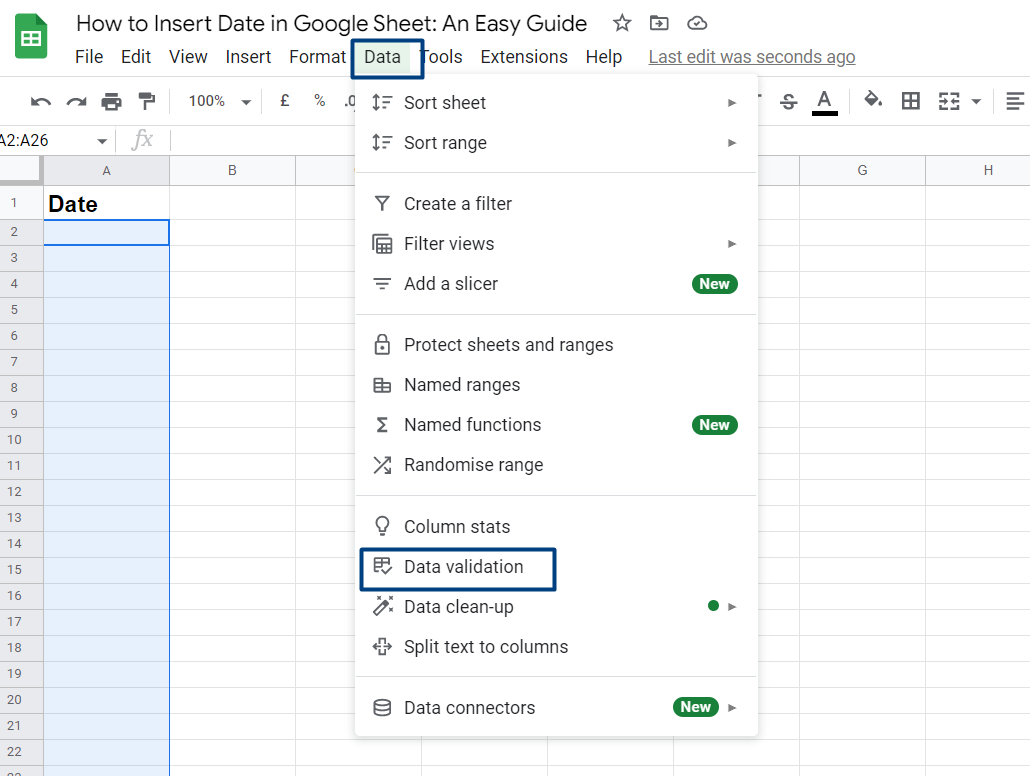Expand the Filter views submenu
This screenshot has height=776, width=1030.
(556, 244)
